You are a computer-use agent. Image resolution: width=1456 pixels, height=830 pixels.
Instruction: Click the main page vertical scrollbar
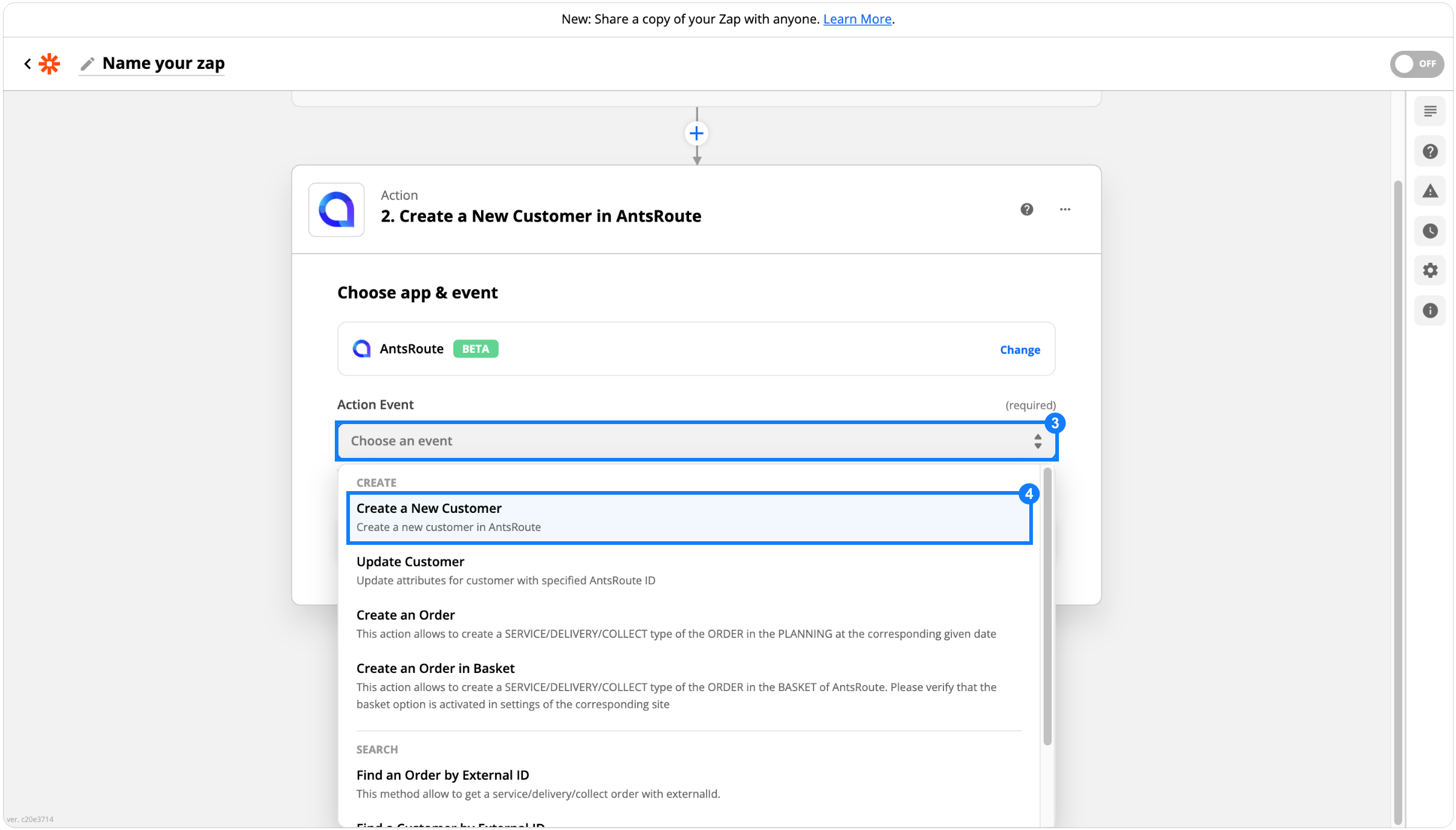pyautogui.click(x=1397, y=501)
